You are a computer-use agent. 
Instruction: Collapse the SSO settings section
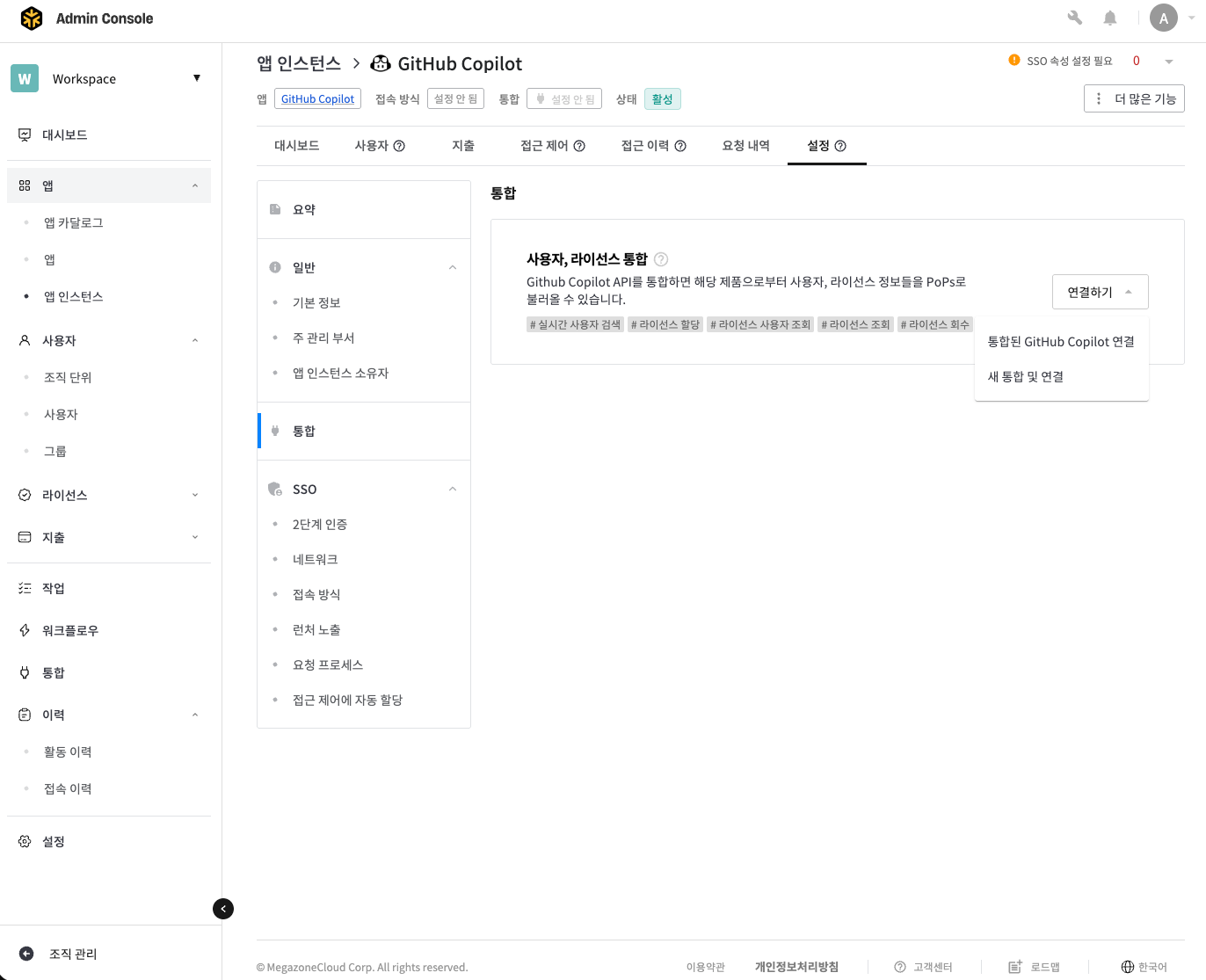[x=453, y=489]
